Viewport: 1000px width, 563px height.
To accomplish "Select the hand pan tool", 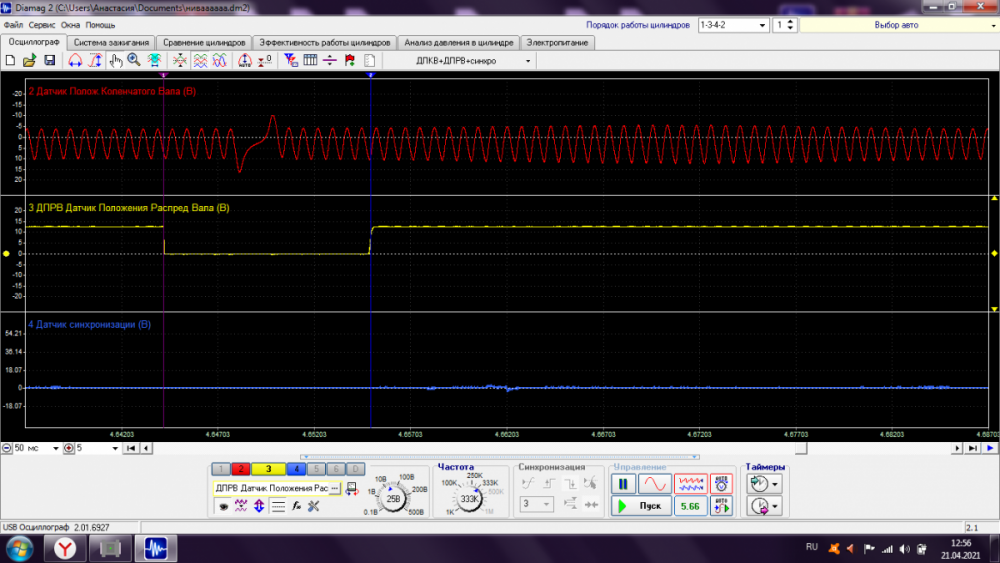I will [x=116, y=61].
